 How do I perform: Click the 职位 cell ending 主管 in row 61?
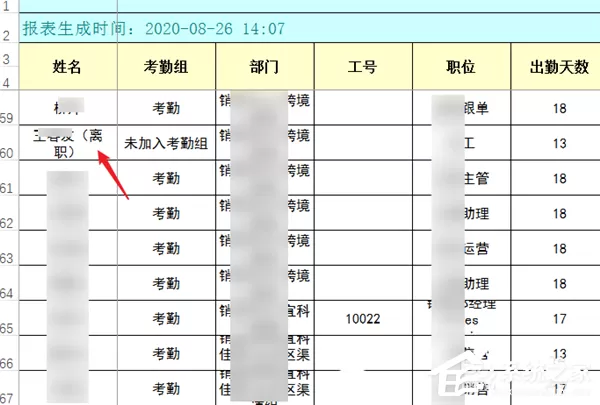click(x=461, y=178)
